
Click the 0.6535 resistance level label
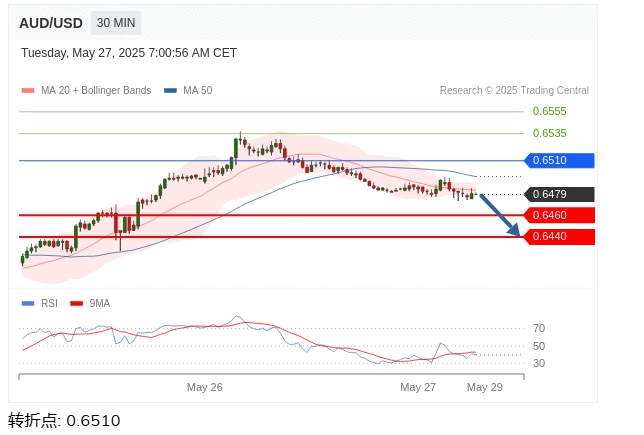click(x=550, y=133)
